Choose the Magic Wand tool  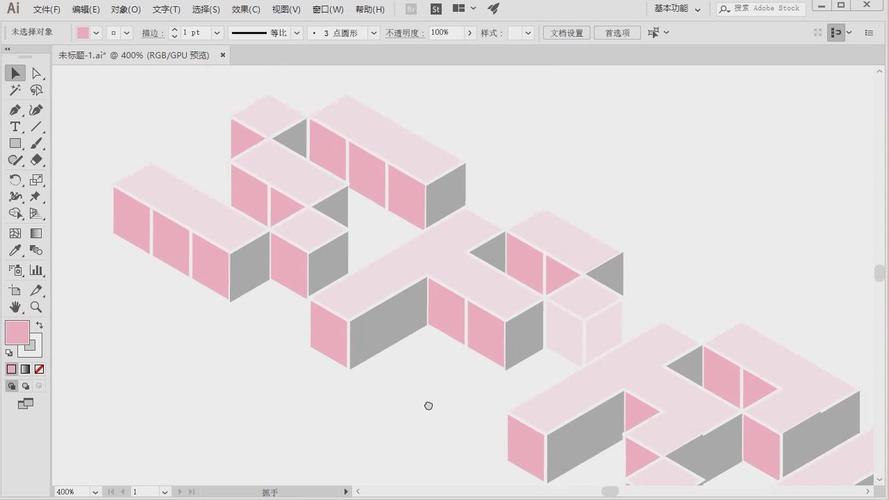[x=15, y=90]
